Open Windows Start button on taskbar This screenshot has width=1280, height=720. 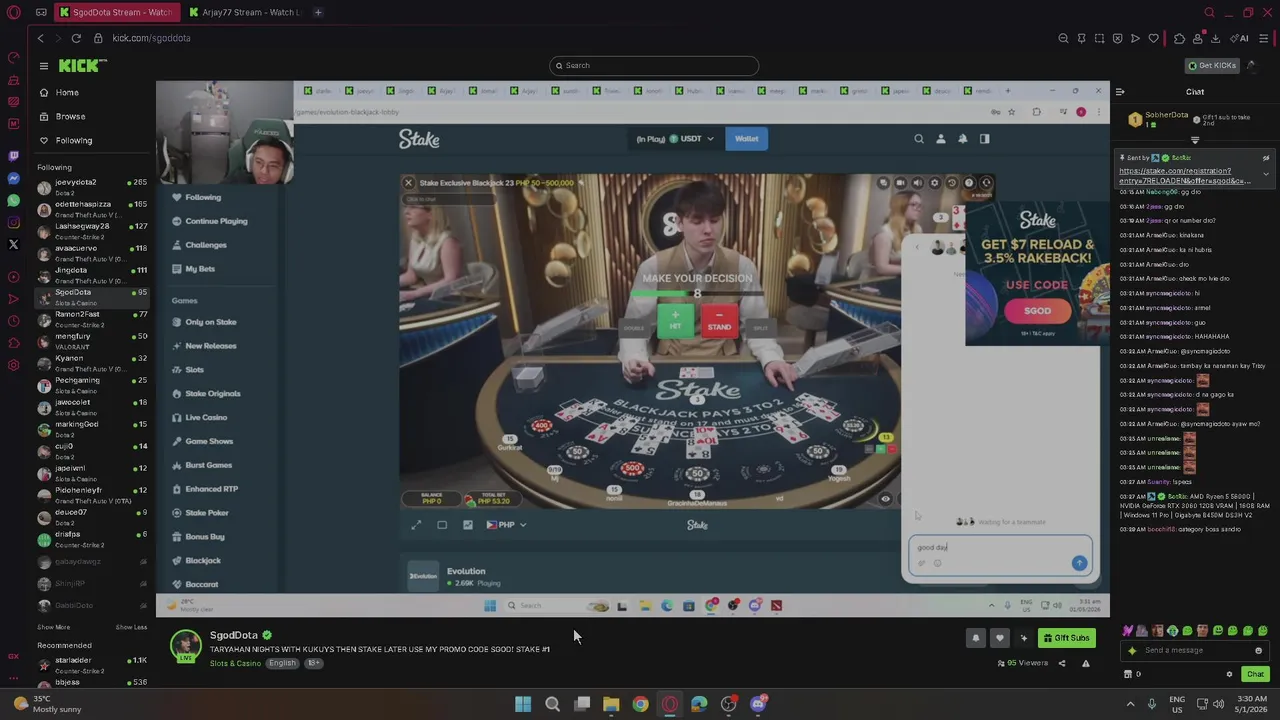[x=523, y=704]
